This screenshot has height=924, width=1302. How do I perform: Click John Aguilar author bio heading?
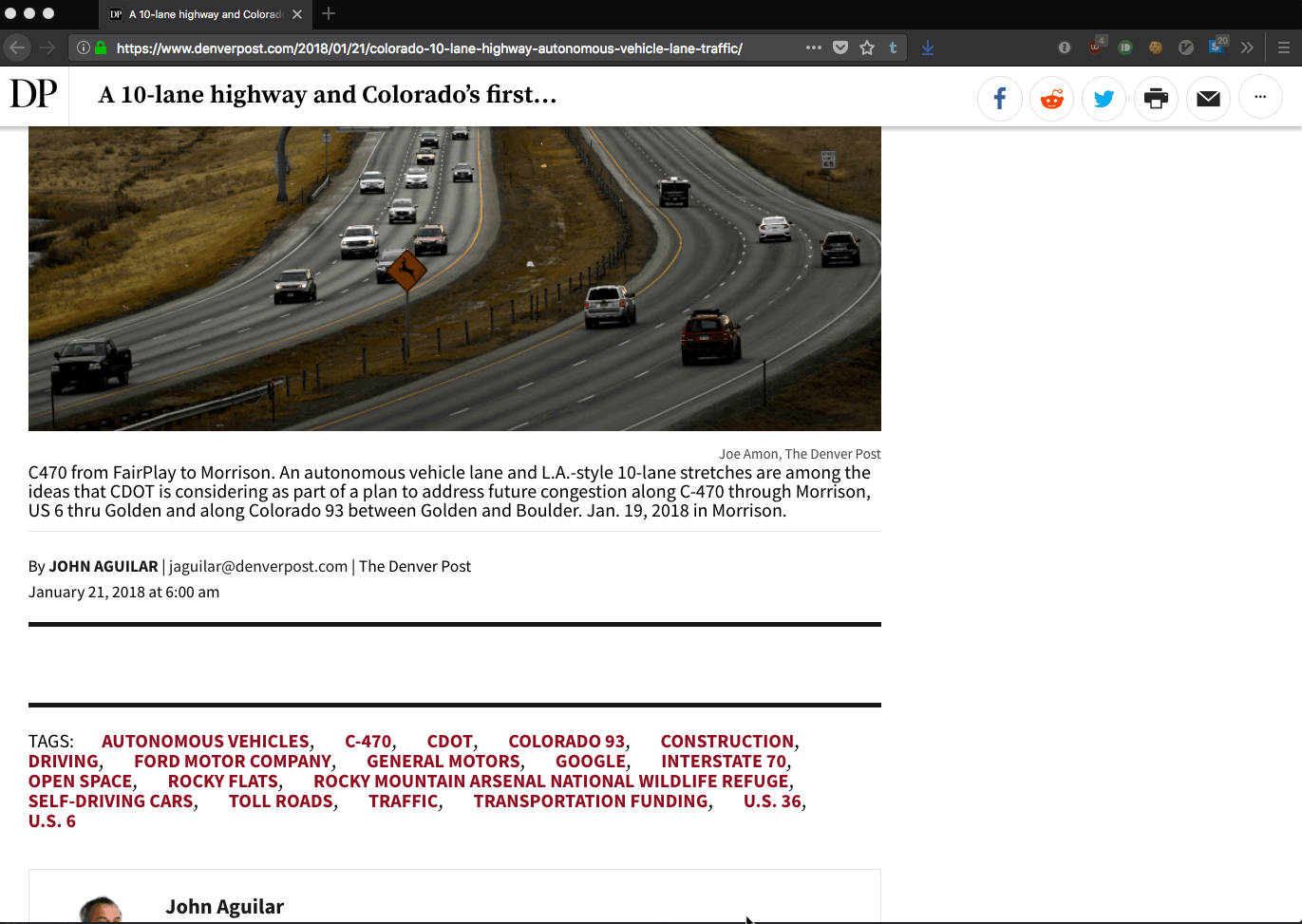(225, 907)
